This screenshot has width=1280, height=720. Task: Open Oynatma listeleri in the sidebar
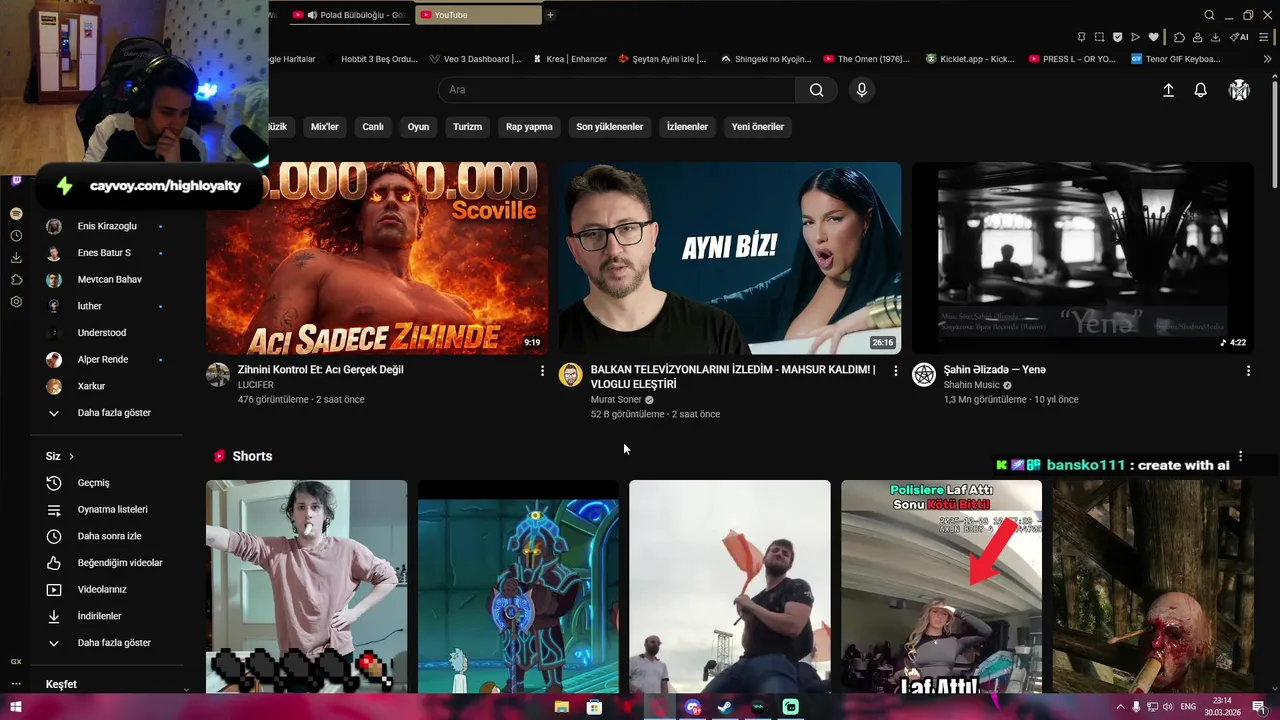tap(106, 510)
